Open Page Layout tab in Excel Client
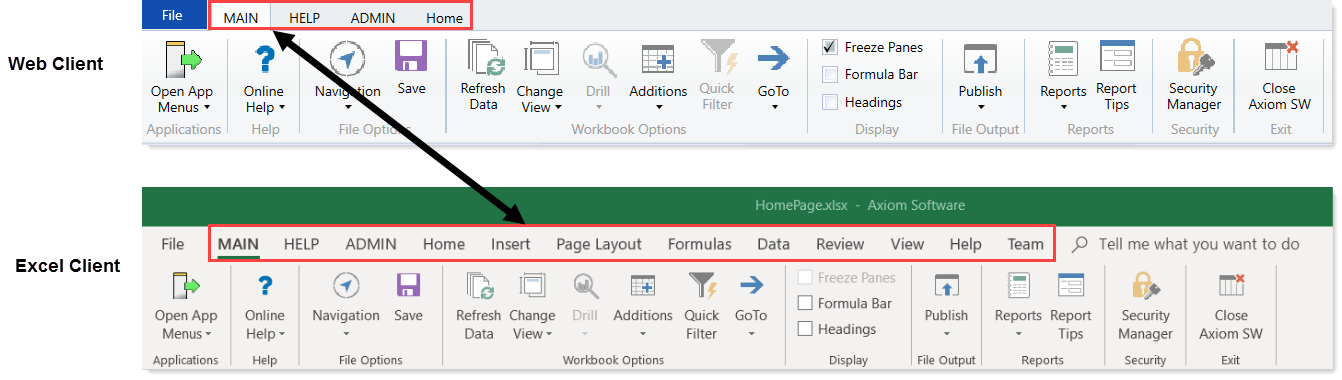The height and width of the screenshot is (380, 1342). tap(599, 244)
